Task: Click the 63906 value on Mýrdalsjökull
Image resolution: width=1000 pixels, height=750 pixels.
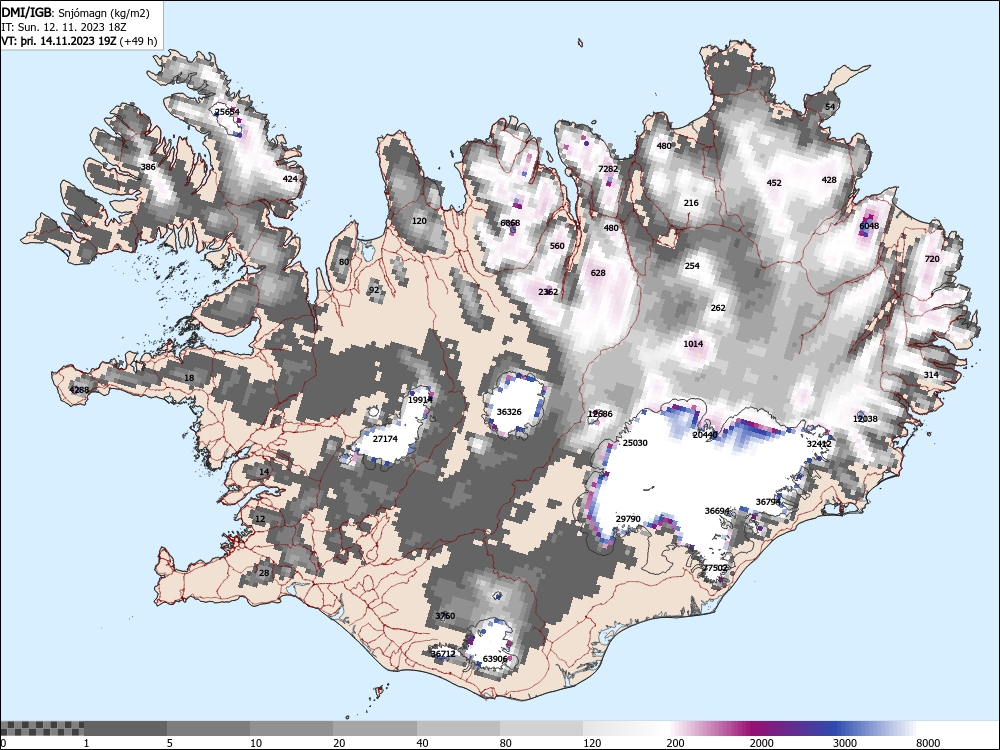Action: pyautogui.click(x=495, y=659)
